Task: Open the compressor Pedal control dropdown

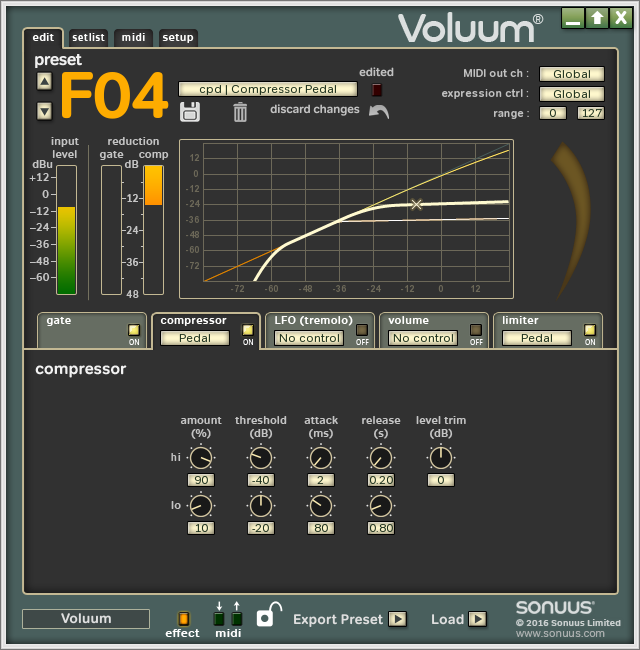Action: point(195,338)
